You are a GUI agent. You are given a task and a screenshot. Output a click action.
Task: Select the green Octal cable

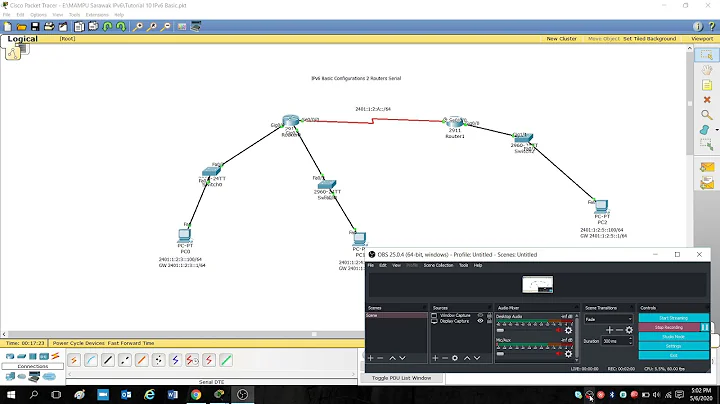(226, 360)
